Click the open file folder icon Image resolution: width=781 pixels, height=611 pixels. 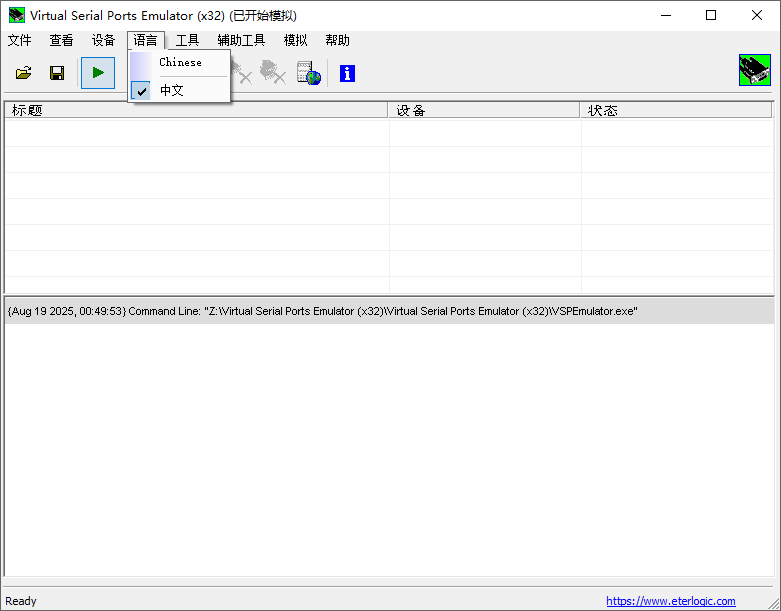click(24, 73)
